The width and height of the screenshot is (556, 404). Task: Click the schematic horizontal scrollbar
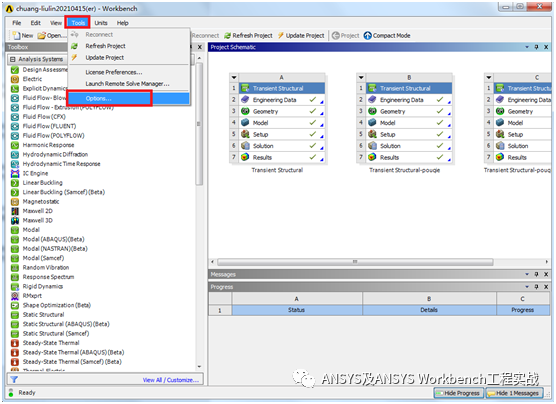(355, 262)
